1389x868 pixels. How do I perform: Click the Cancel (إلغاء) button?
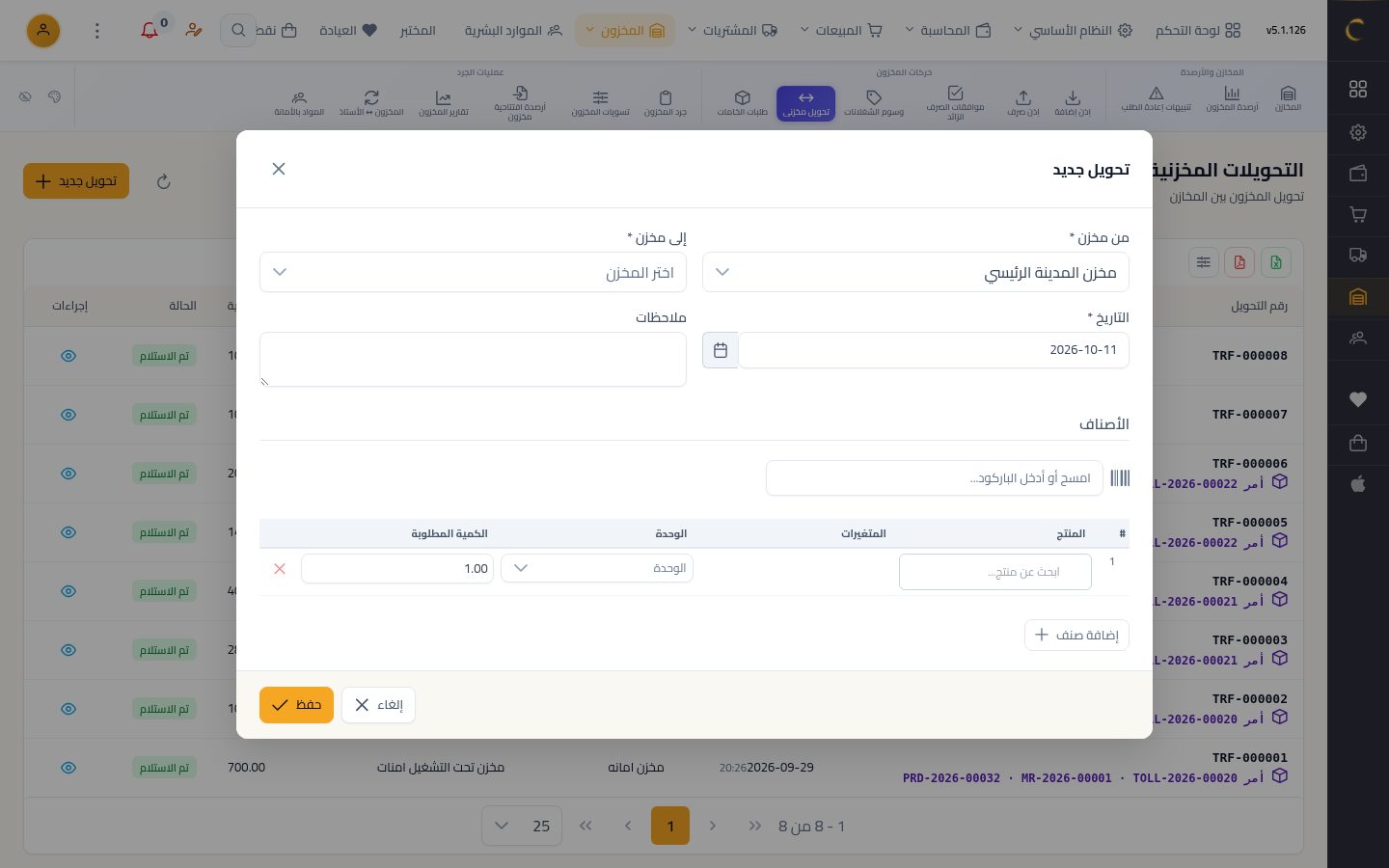click(x=378, y=705)
